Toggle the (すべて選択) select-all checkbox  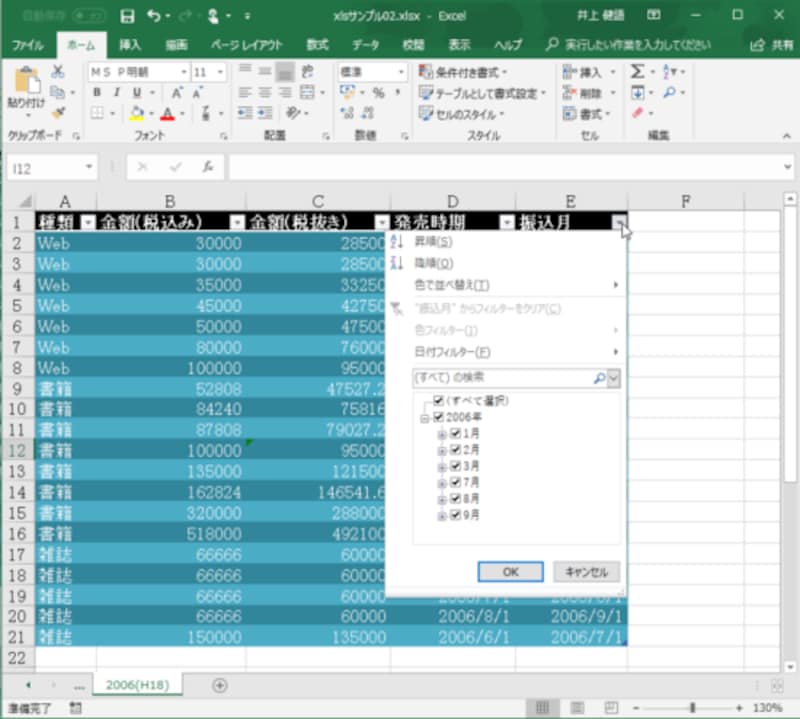coord(437,400)
